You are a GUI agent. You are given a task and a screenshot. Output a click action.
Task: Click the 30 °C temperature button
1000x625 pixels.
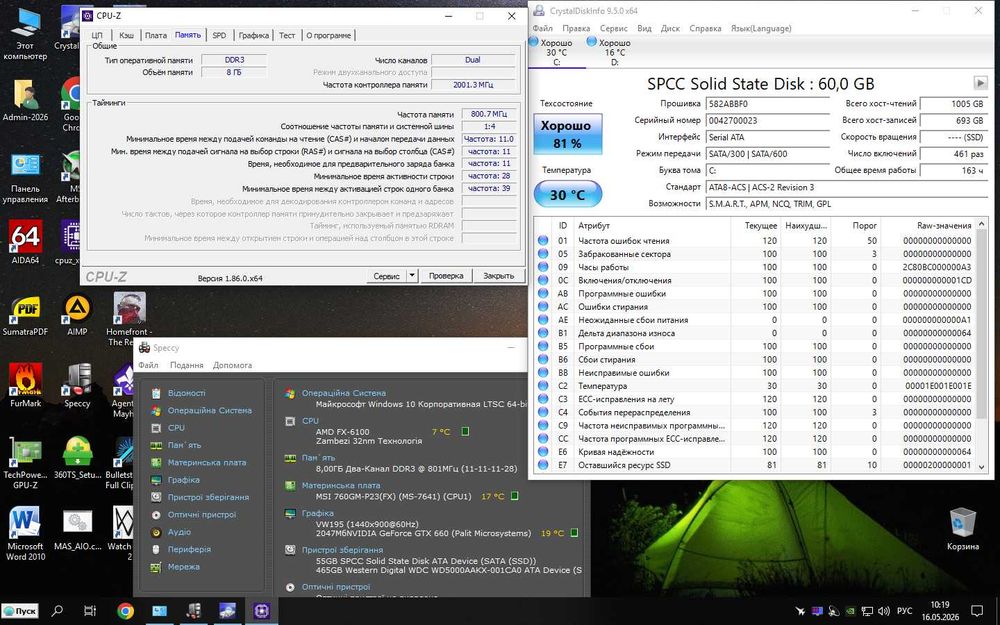click(567, 194)
